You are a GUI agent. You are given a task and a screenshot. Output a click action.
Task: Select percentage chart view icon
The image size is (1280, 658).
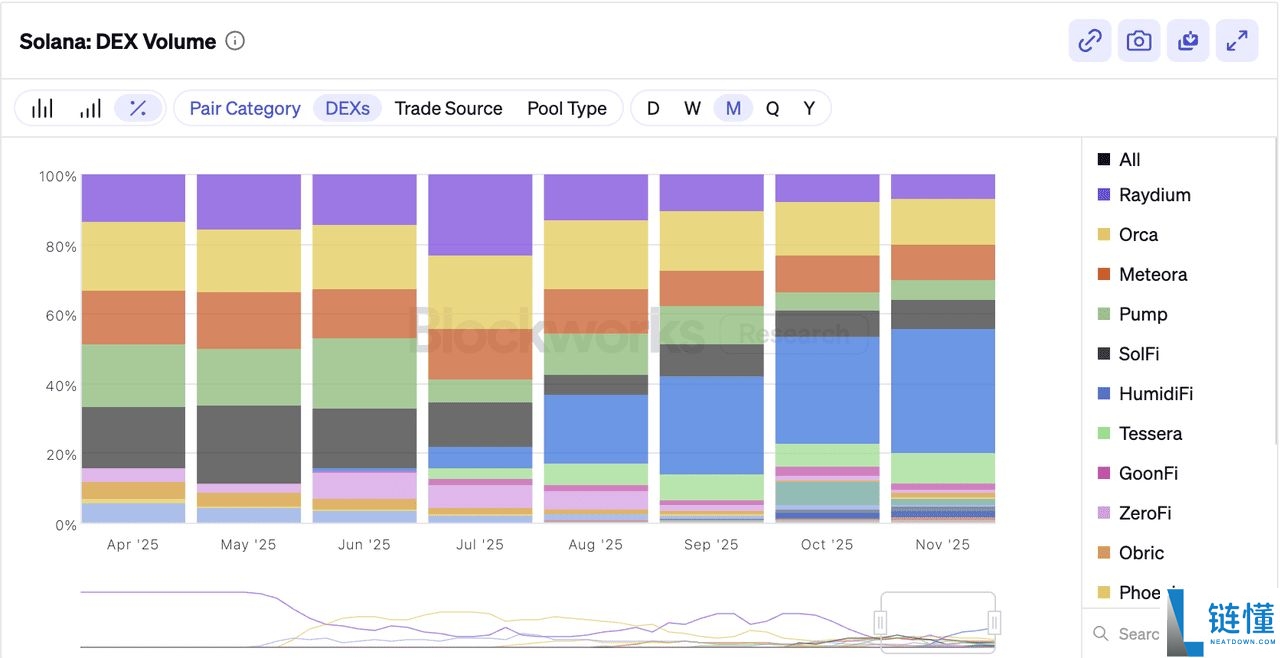138,108
